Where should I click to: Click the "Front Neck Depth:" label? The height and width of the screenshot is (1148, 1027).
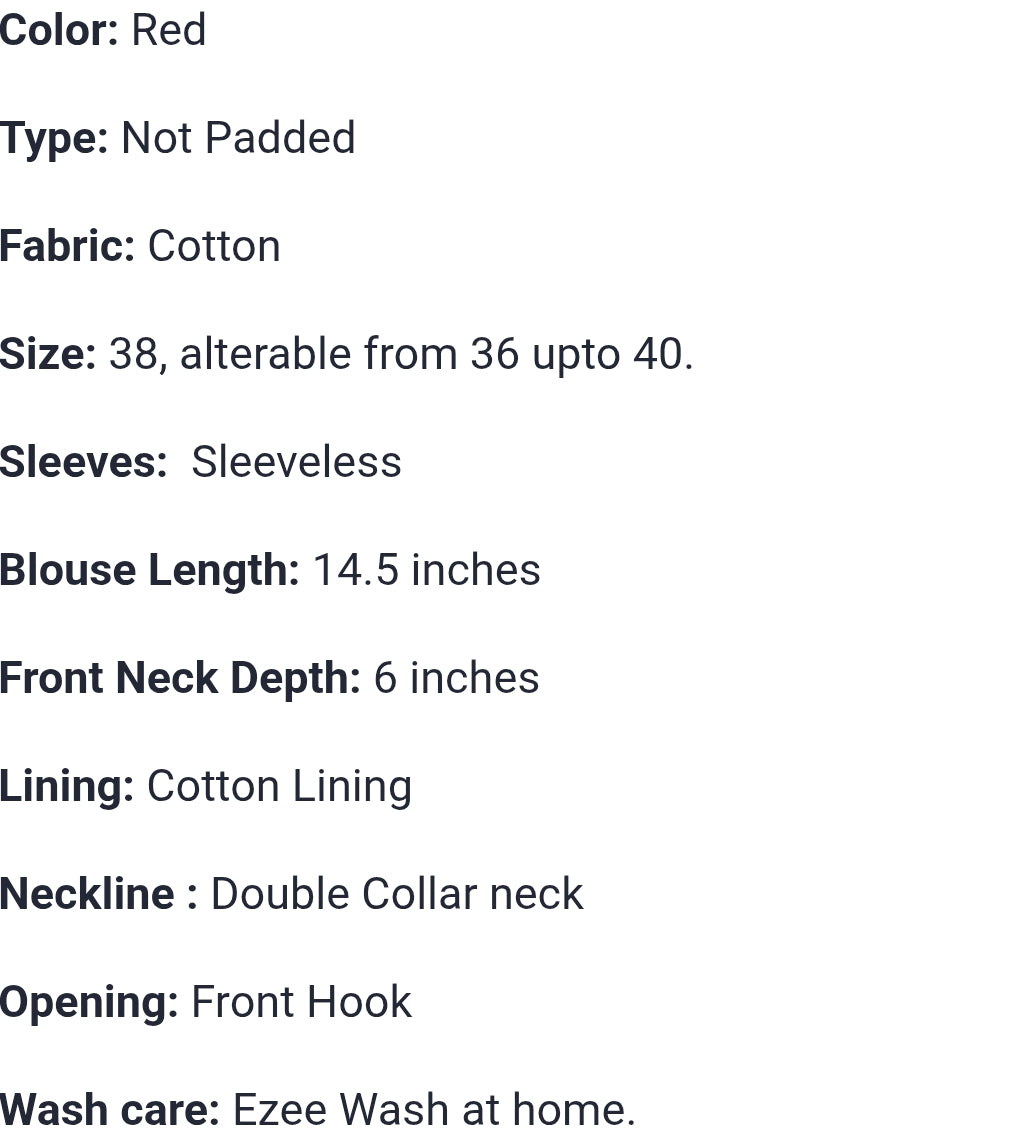coord(180,678)
